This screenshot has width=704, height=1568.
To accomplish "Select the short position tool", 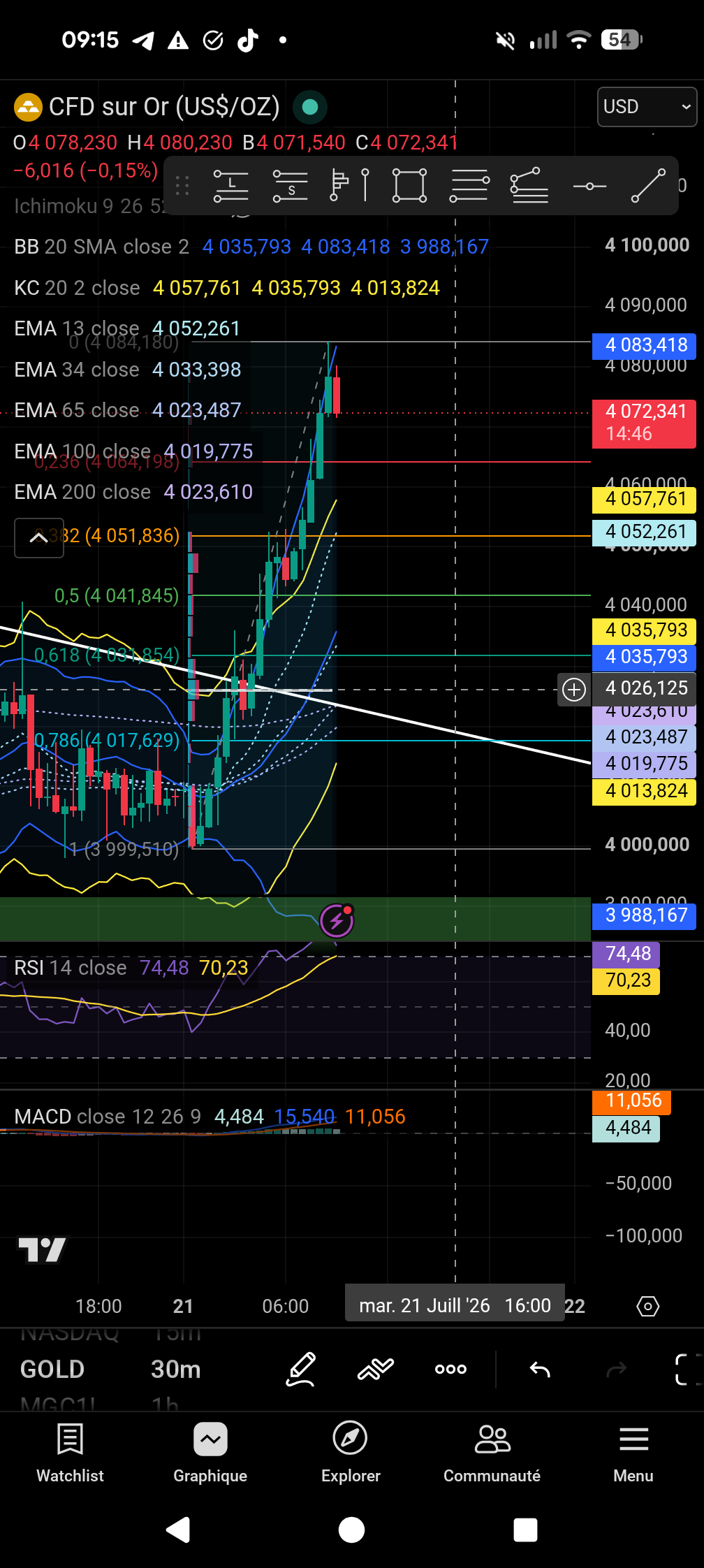I will [290, 186].
